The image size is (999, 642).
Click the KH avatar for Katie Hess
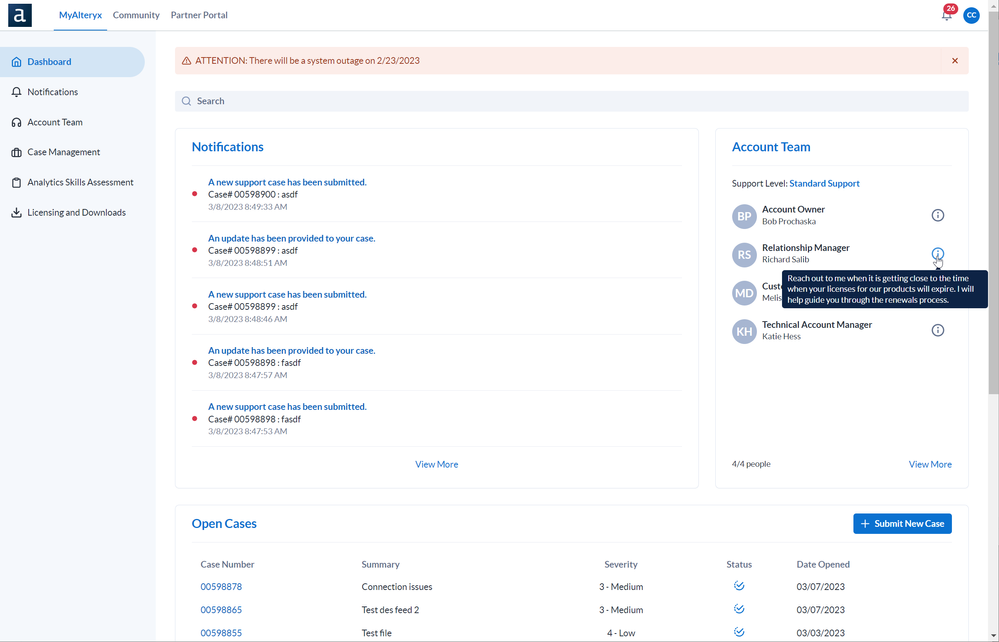tap(744, 332)
